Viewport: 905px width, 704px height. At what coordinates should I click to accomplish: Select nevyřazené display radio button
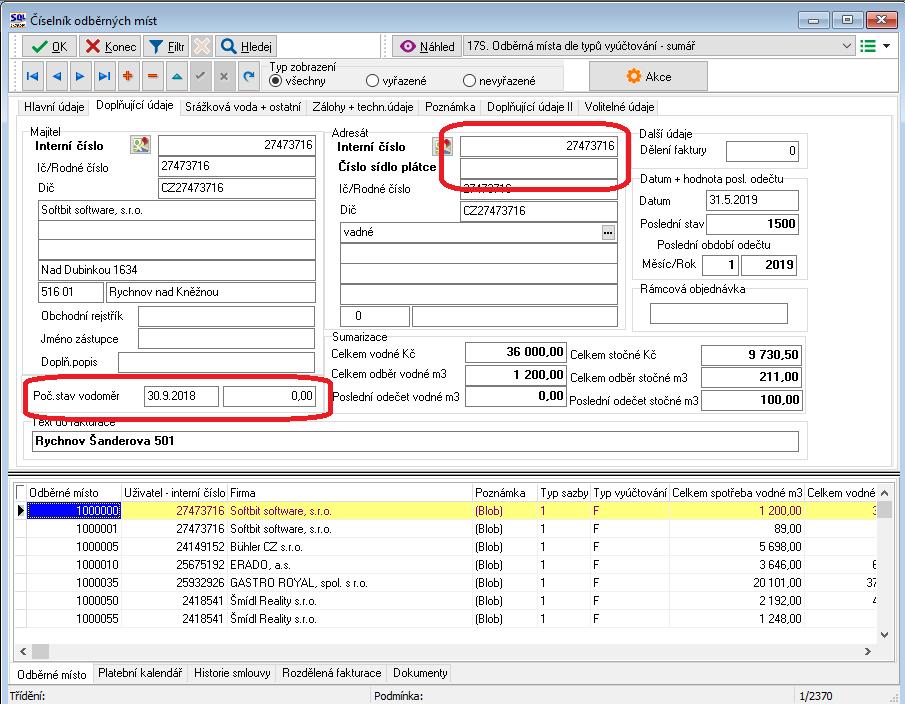[x=469, y=81]
